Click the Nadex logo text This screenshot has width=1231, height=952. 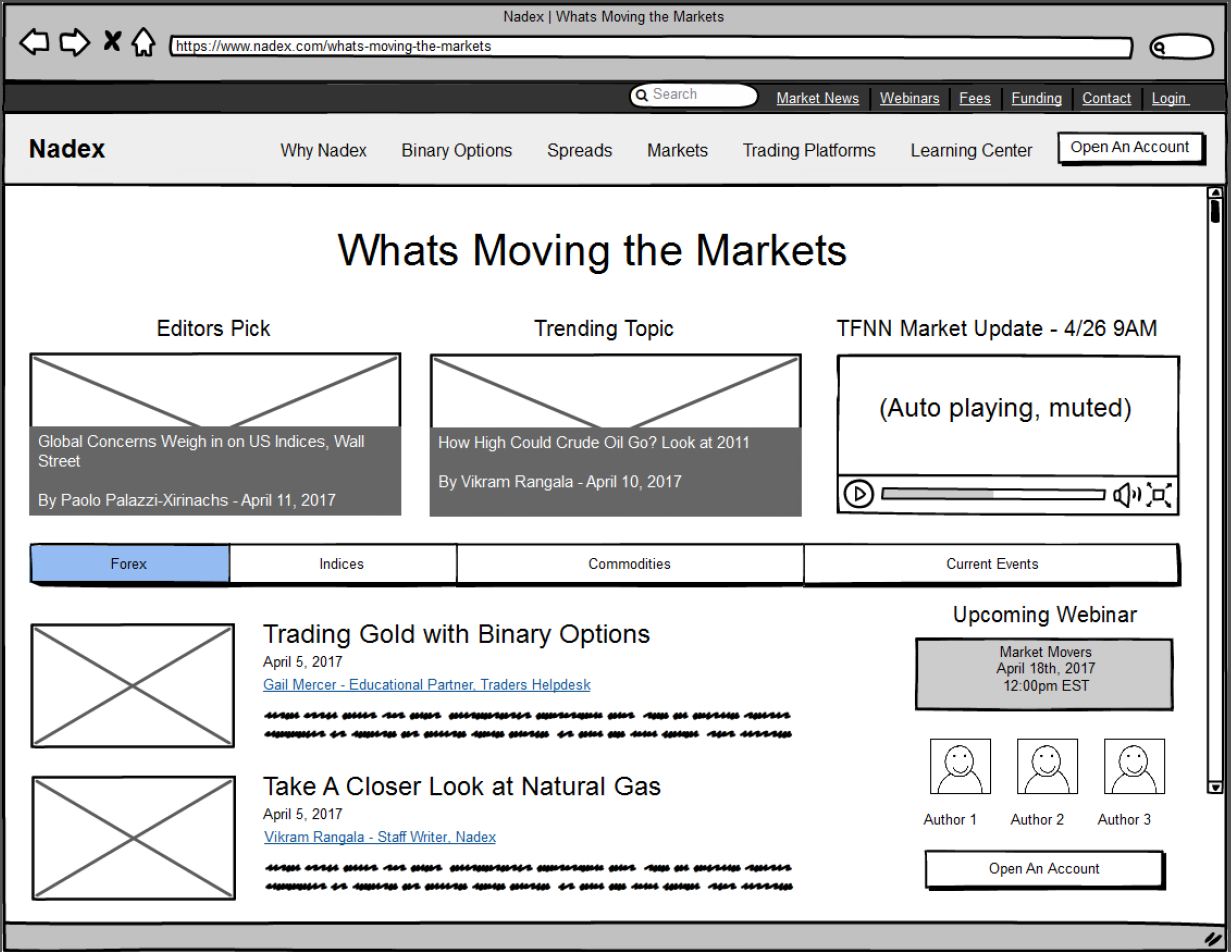pos(67,149)
